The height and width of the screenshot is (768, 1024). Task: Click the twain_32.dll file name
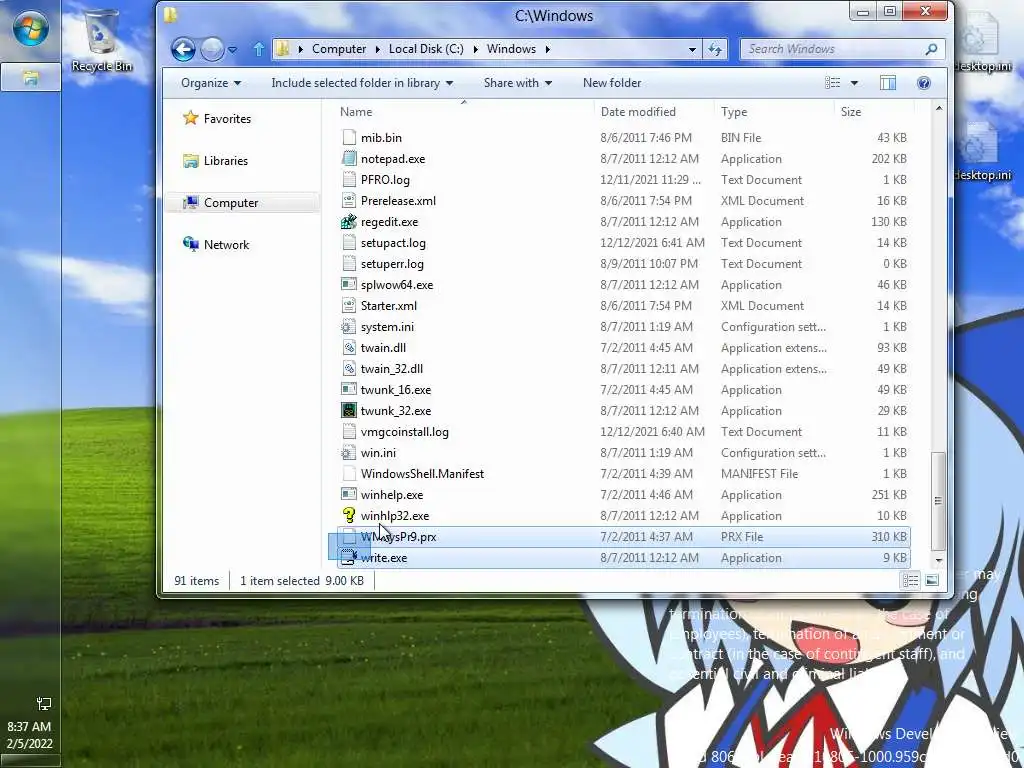392,369
